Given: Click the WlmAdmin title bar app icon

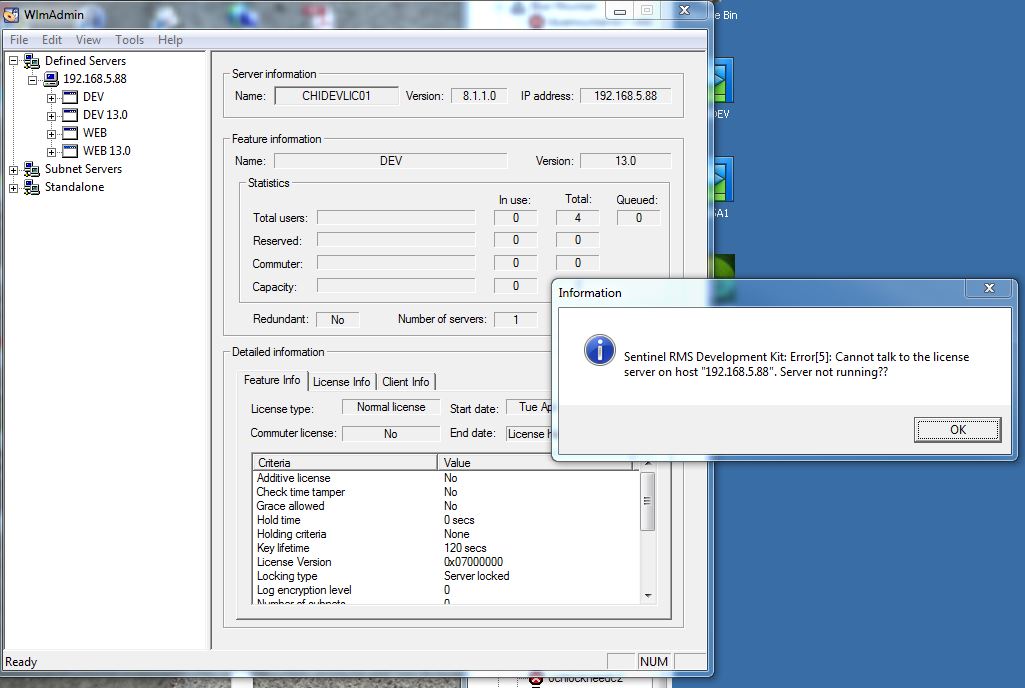Looking at the screenshot, I should click(x=11, y=14).
